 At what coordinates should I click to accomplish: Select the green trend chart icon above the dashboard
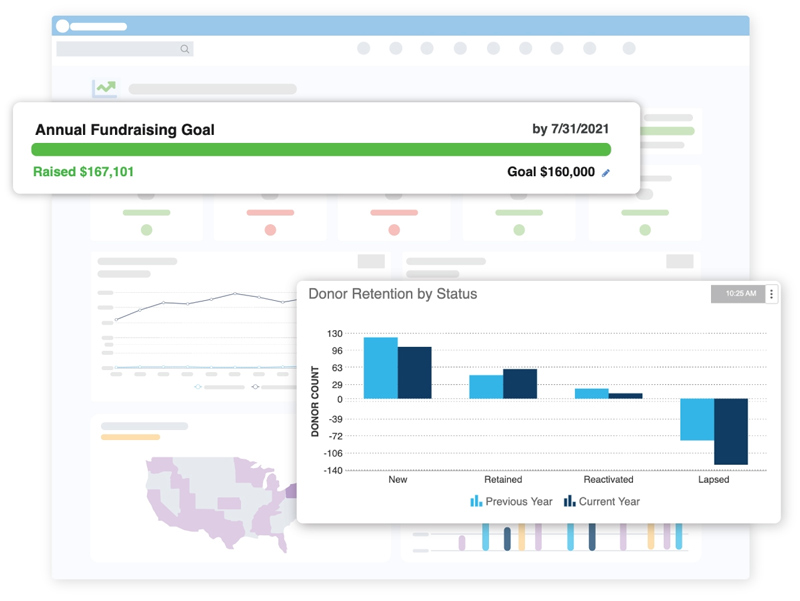(104, 88)
